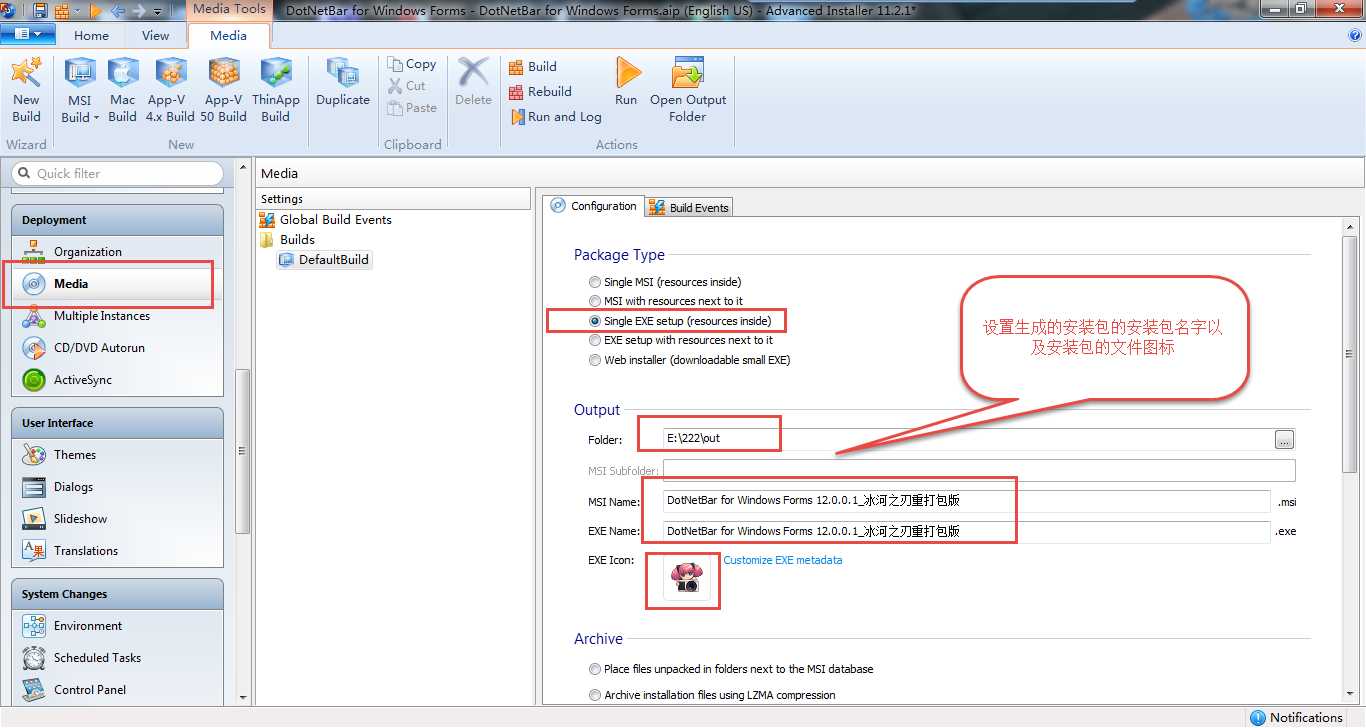Add an App-V 4.x Build
This screenshot has height=728, width=1366.
click(170, 90)
